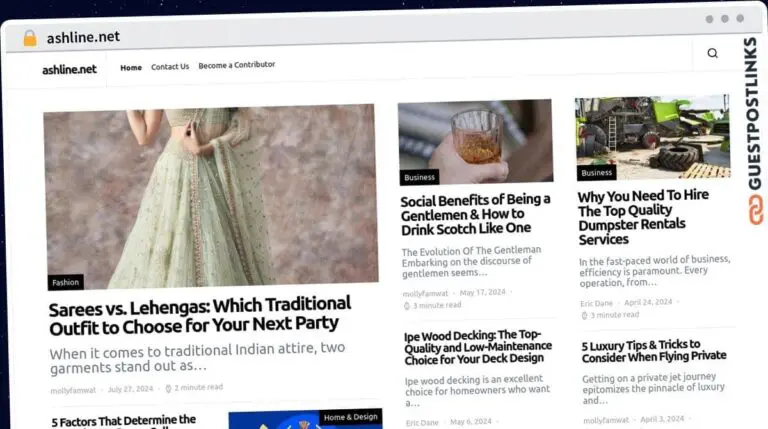Viewport: 768px width, 429px height.
Task: Click the search magnifier icon
Action: (712, 54)
